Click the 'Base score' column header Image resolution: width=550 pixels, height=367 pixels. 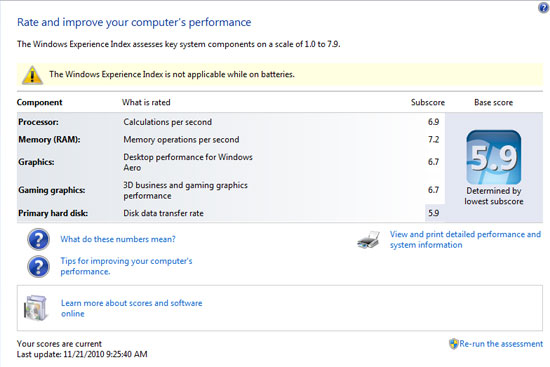coord(494,102)
